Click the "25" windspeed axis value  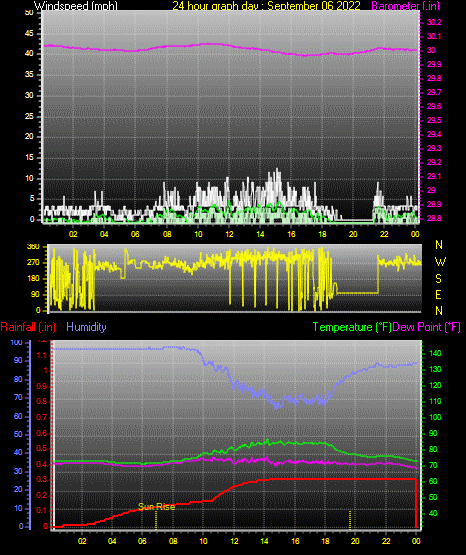point(29,116)
